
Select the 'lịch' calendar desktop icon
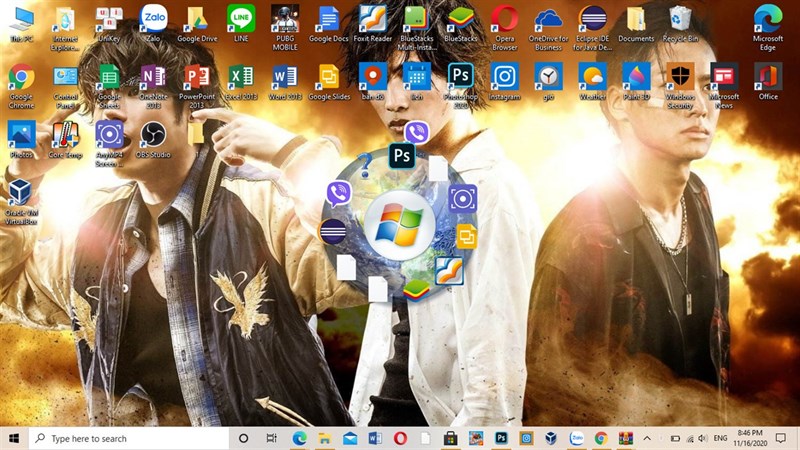point(417,83)
